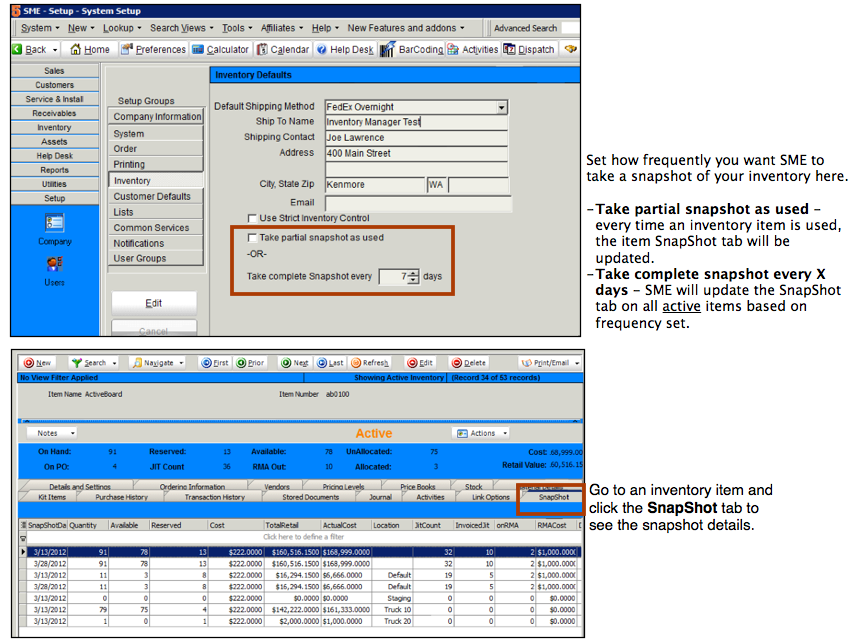Open the Dispatch tool
The image size is (861, 643).
529,49
